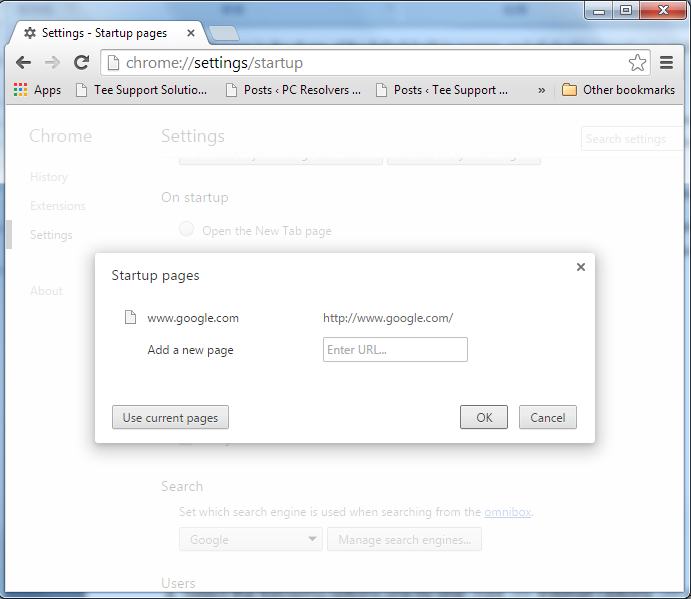
Task: Maximize the Chrome window
Action: (626, 11)
